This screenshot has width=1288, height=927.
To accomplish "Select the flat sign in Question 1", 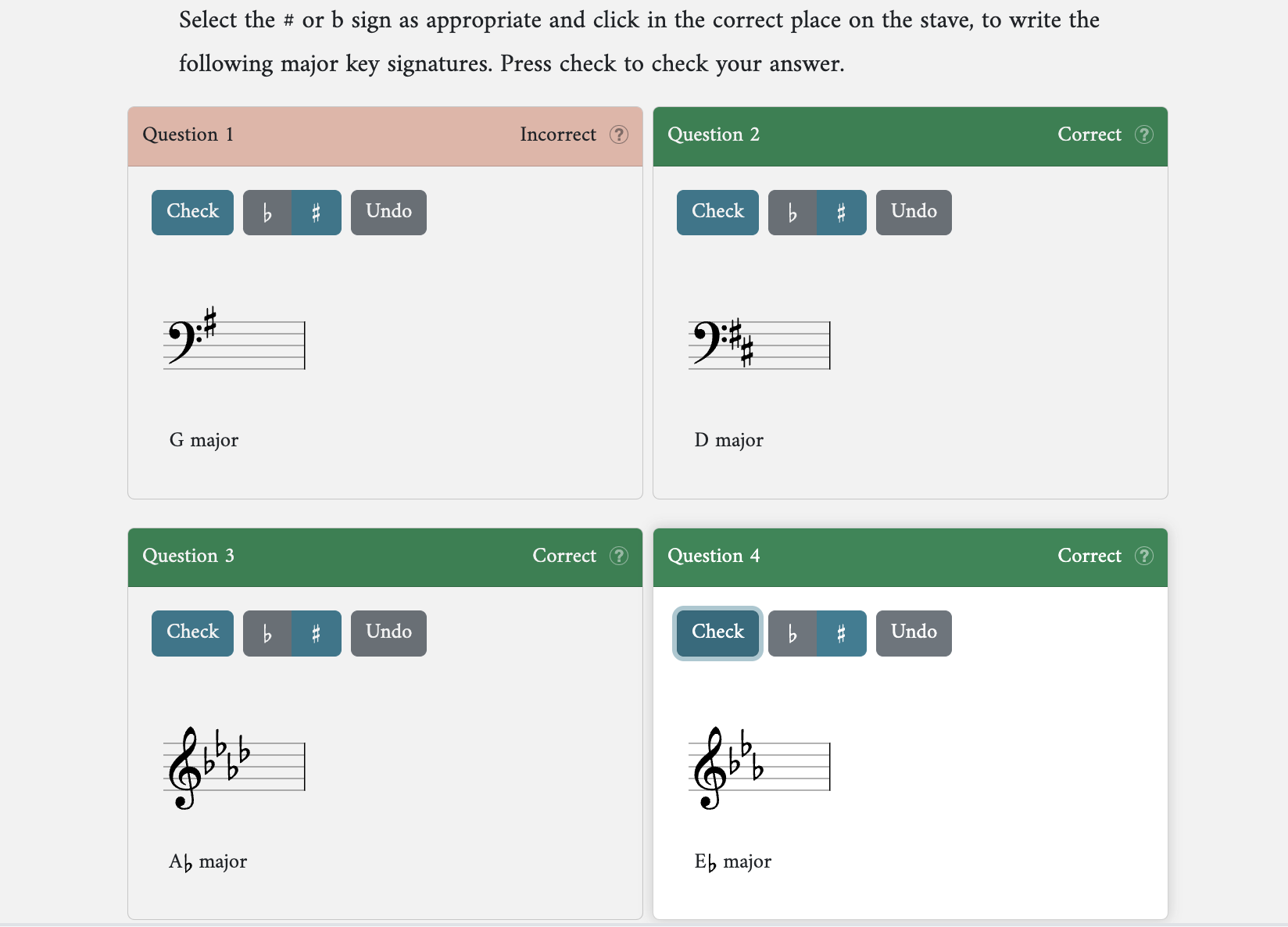I will 267,213.
